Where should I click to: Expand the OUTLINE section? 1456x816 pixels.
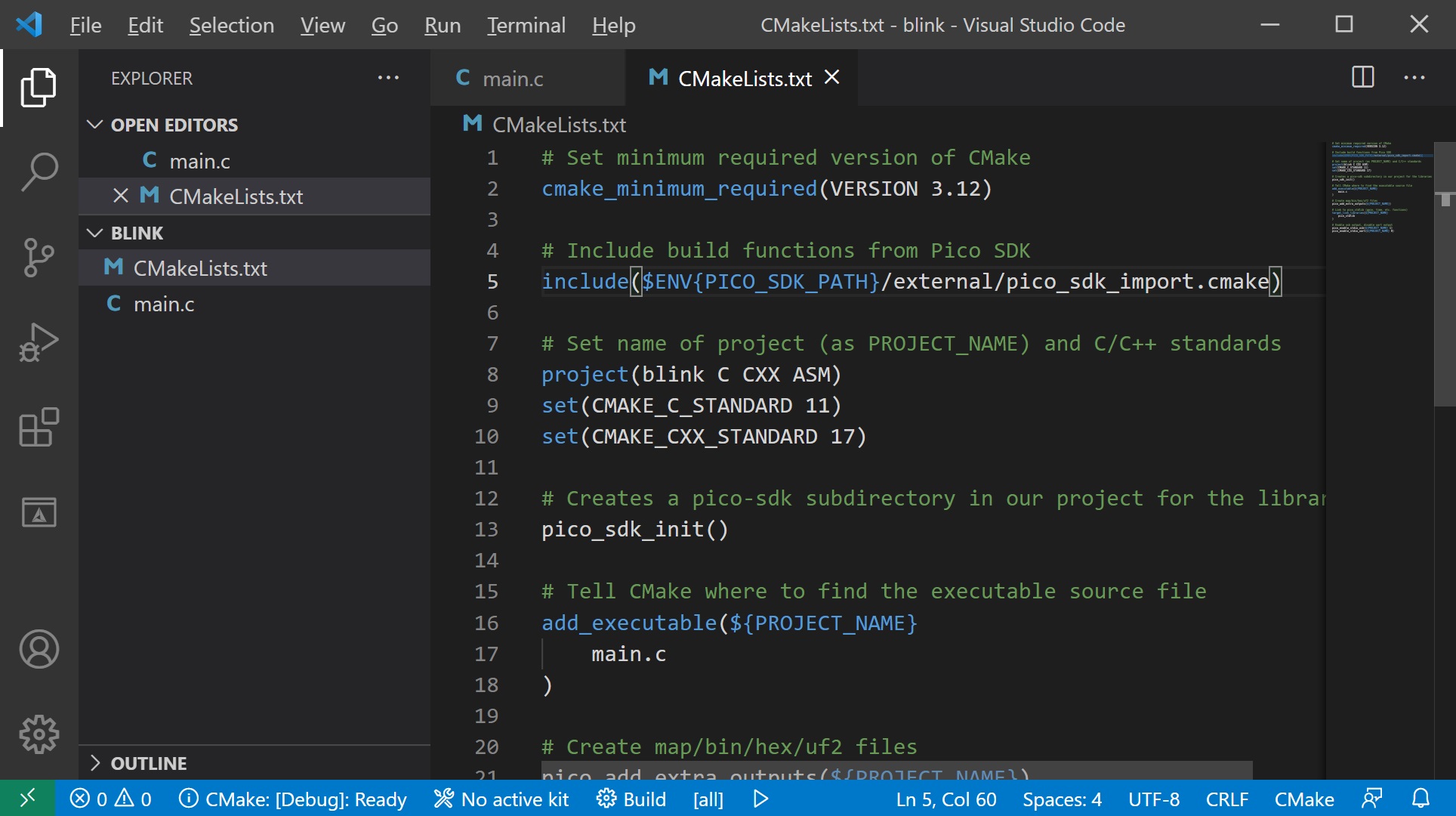pyautogui.click(x=96, y=763)
